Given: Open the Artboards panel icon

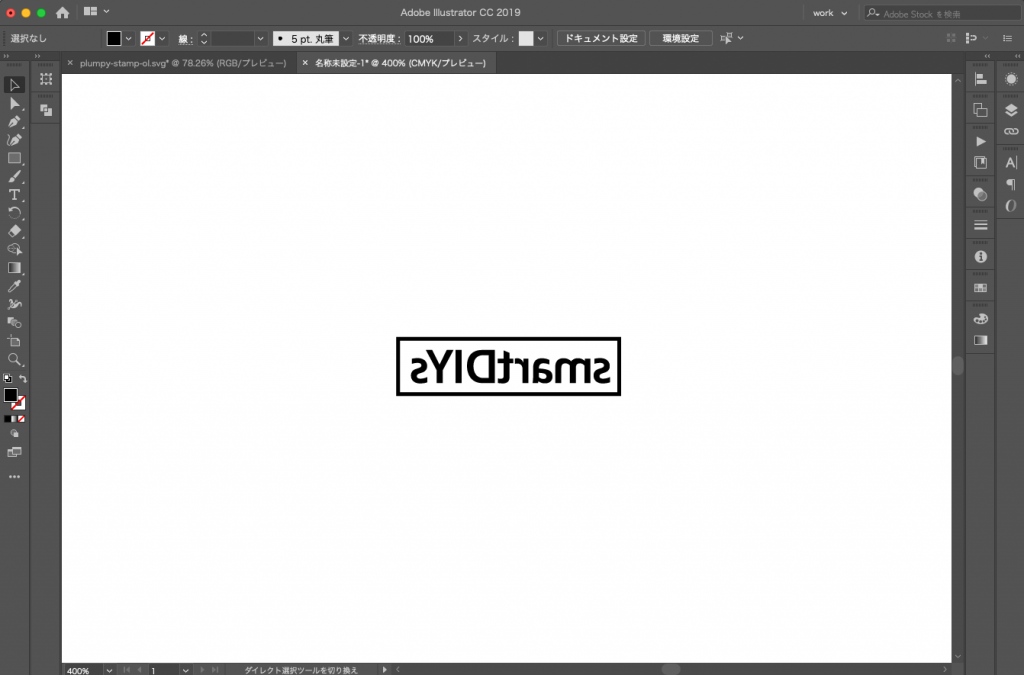Looking at the screenshot, I should pos(980,110).
